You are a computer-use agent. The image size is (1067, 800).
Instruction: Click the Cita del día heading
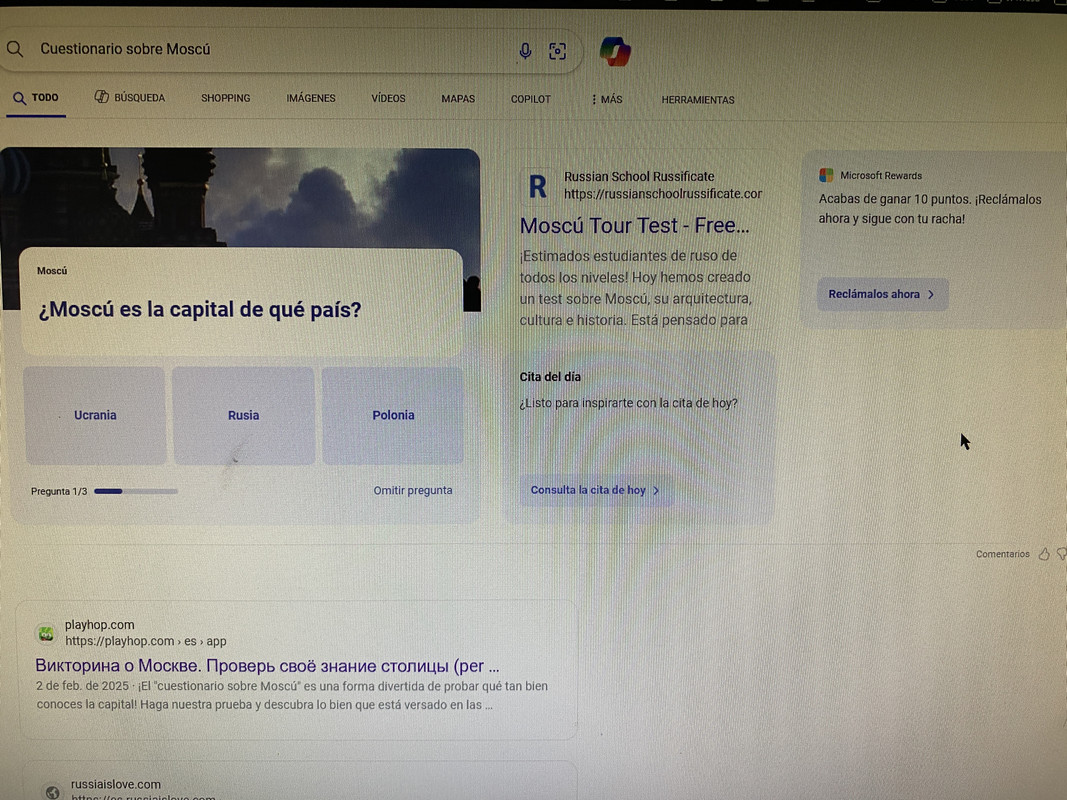[x=550, y=376]
